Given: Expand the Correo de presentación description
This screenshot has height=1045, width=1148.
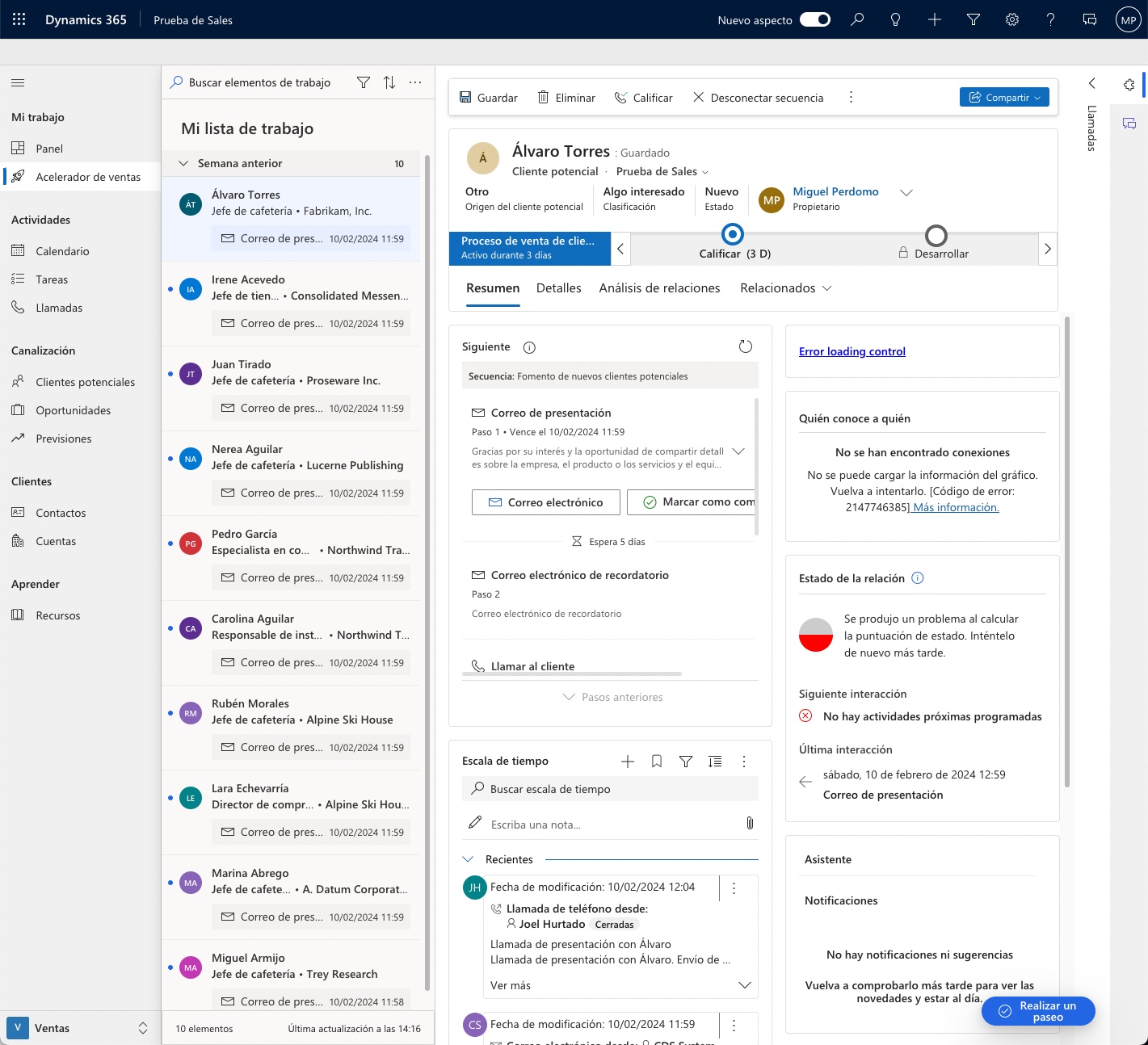Looking at the screenshot, I should pos(738,451).
